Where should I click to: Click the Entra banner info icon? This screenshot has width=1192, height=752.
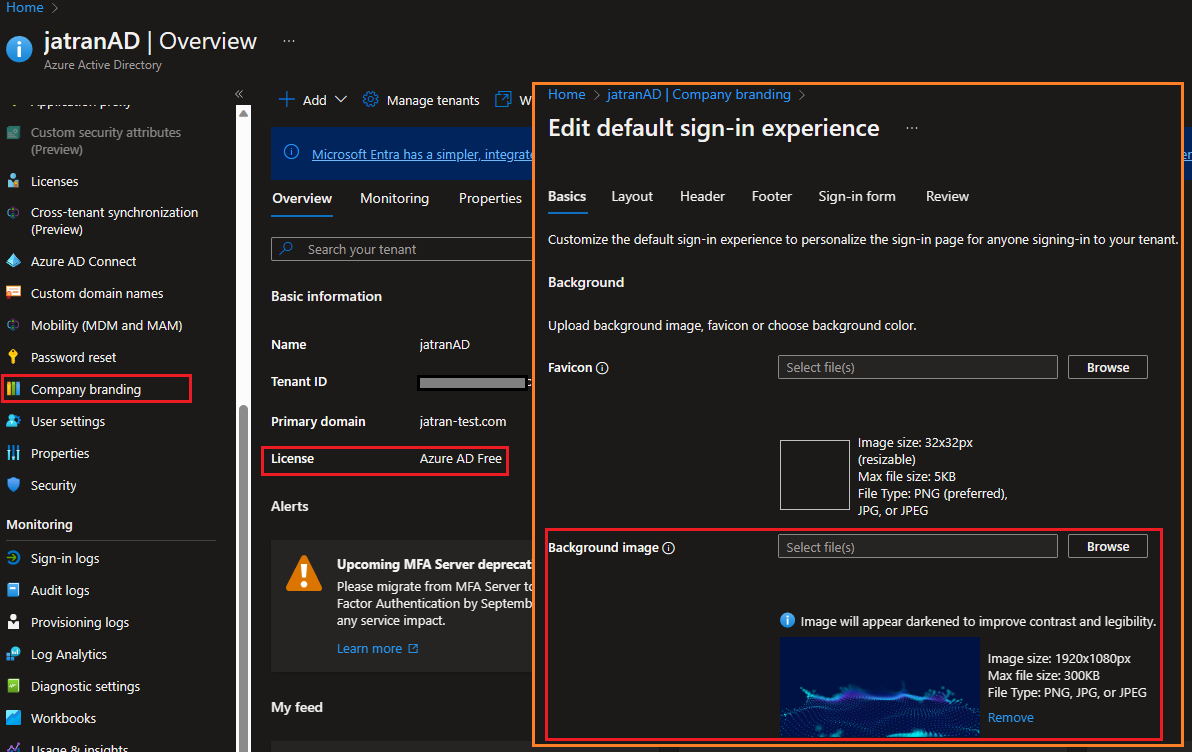tap(291, 152)
